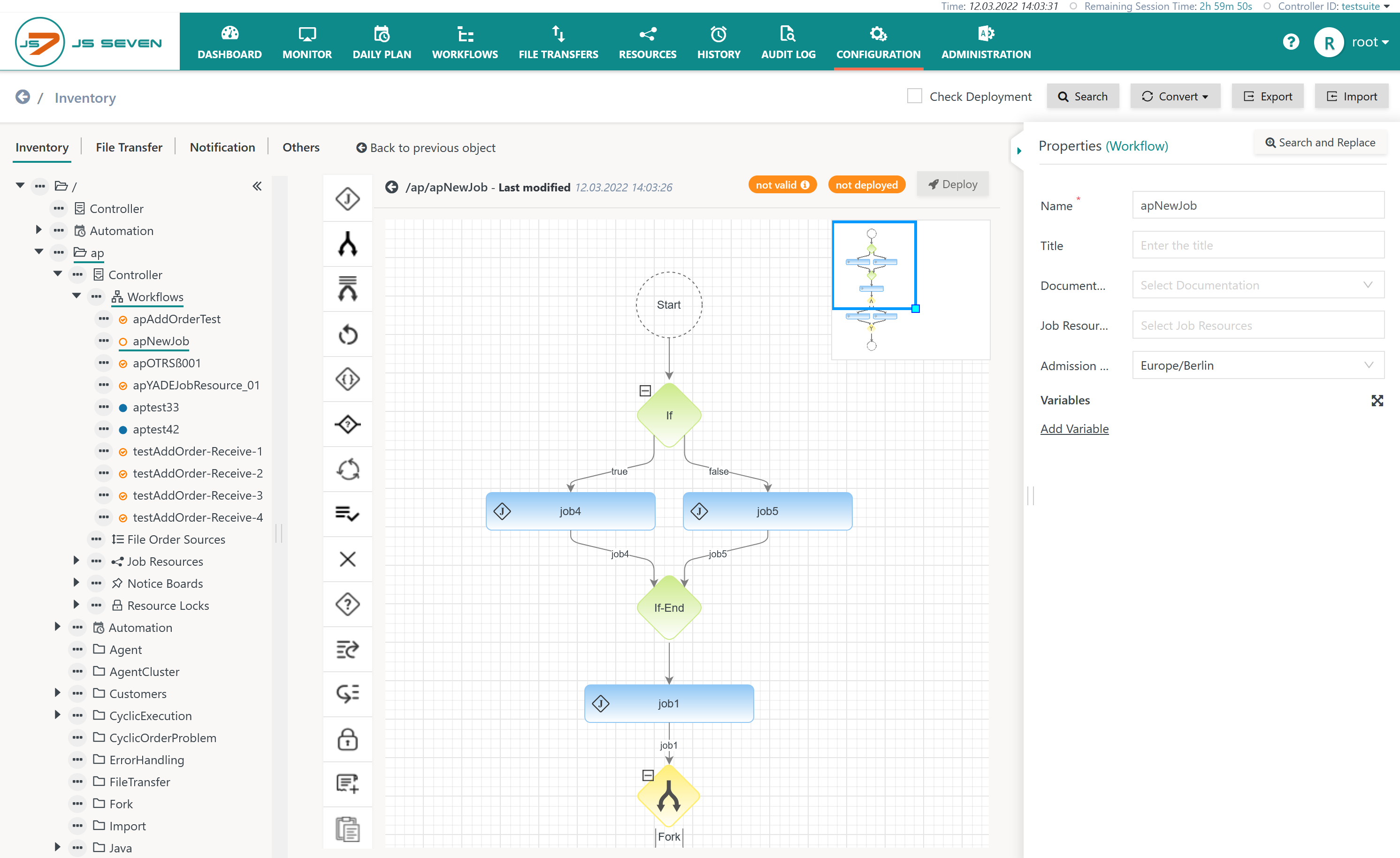The width and height of the screenshot is (1400, 858).
Task: Collapse the Fork instruction block toggle
Action: (x=648, y=774)
